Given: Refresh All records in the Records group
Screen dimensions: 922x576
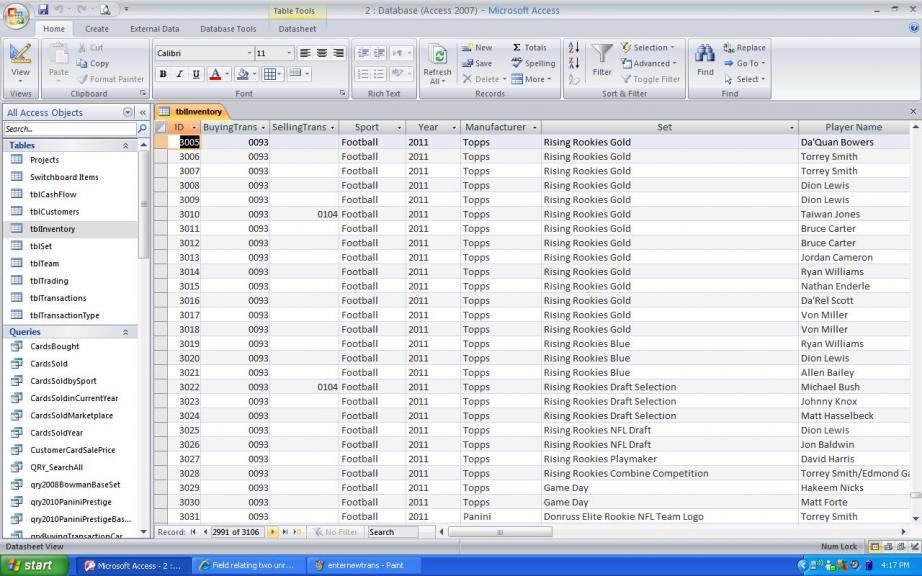Looking at the screenshot, I should [x=437, y=65].
